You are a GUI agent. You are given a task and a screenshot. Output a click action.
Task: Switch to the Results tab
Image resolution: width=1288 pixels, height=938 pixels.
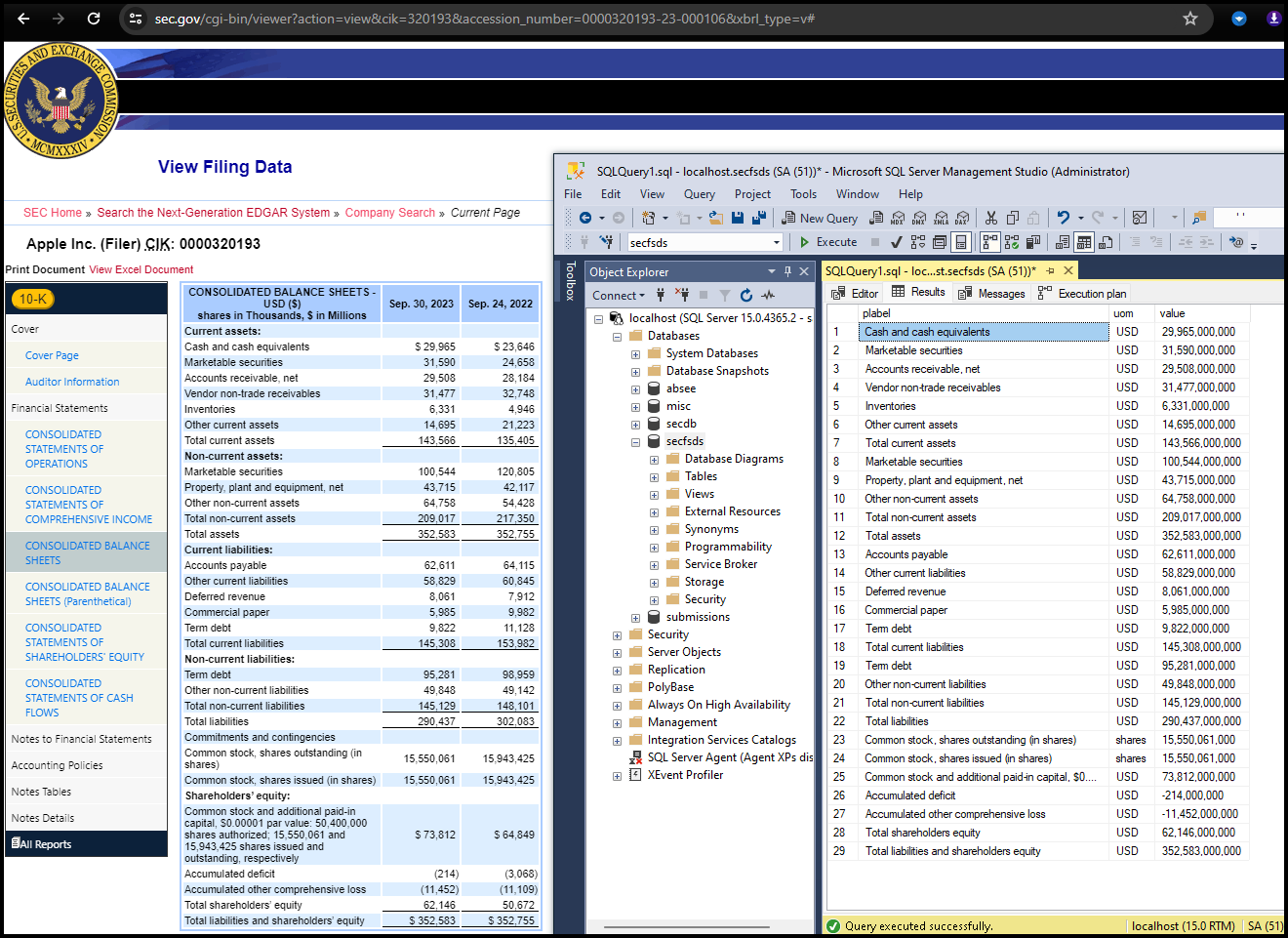[918, 292]
